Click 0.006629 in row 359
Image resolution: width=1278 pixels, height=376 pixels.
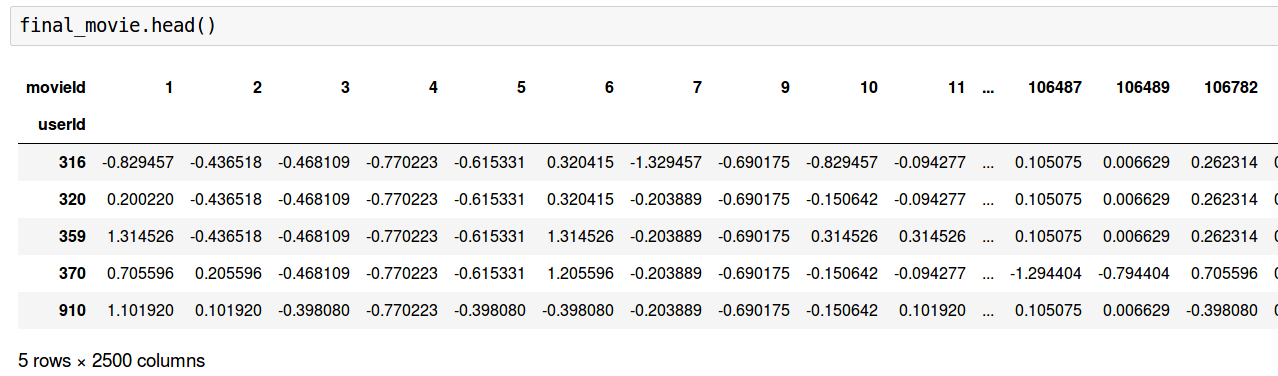pyautogui.click(x=1136, y=236)
